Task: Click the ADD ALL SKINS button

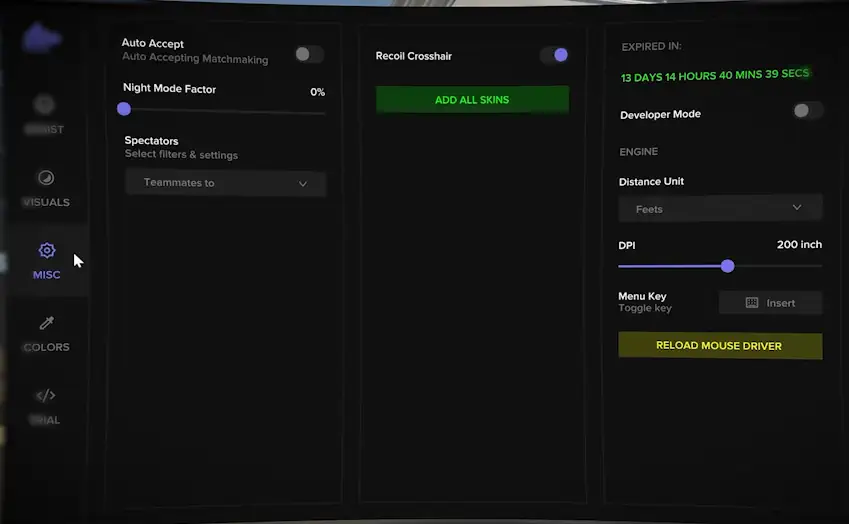Action: 472,100
